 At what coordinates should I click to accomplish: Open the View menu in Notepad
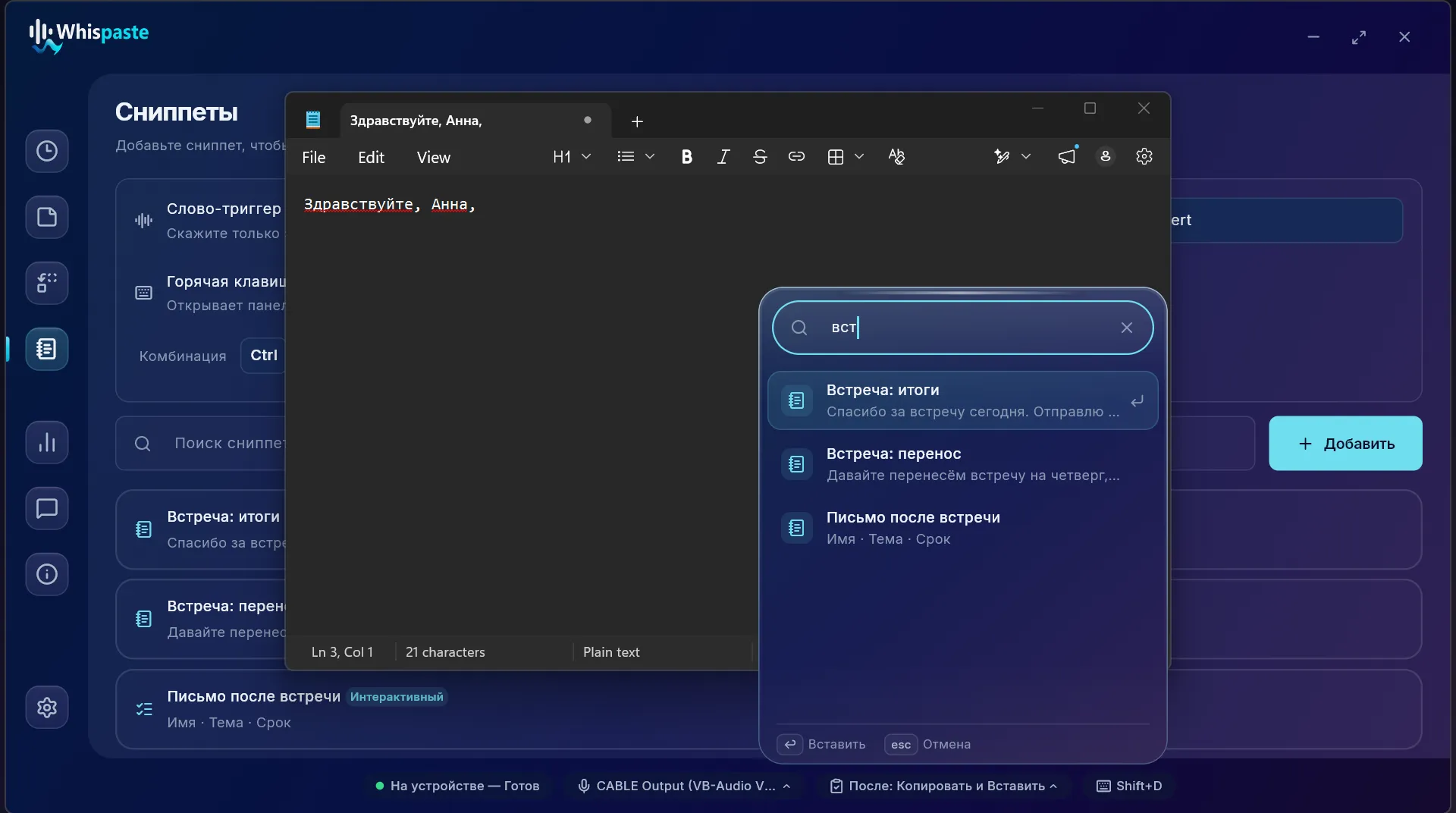[433, 157]
